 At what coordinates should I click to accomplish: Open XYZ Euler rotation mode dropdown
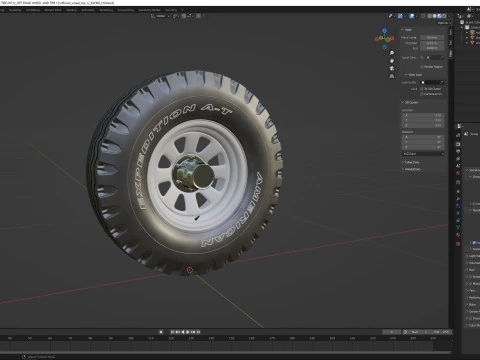pos(423,154)
